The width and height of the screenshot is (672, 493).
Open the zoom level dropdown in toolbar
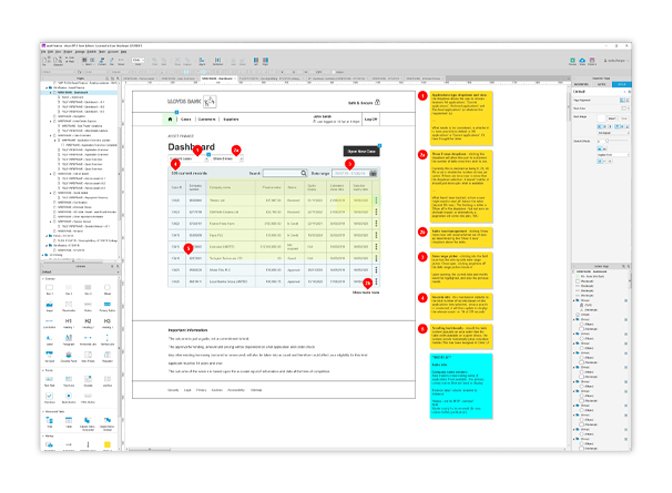coord(138,60)
